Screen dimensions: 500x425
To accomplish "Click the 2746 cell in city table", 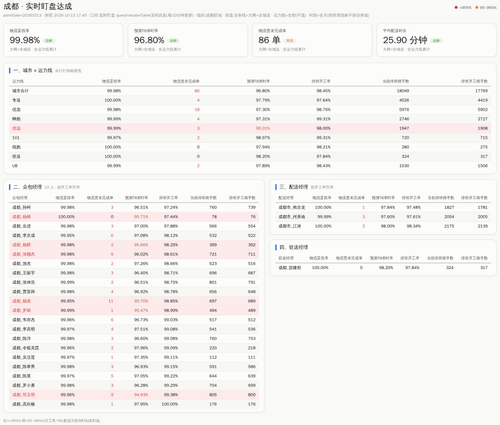I will [x=404, y=119].
